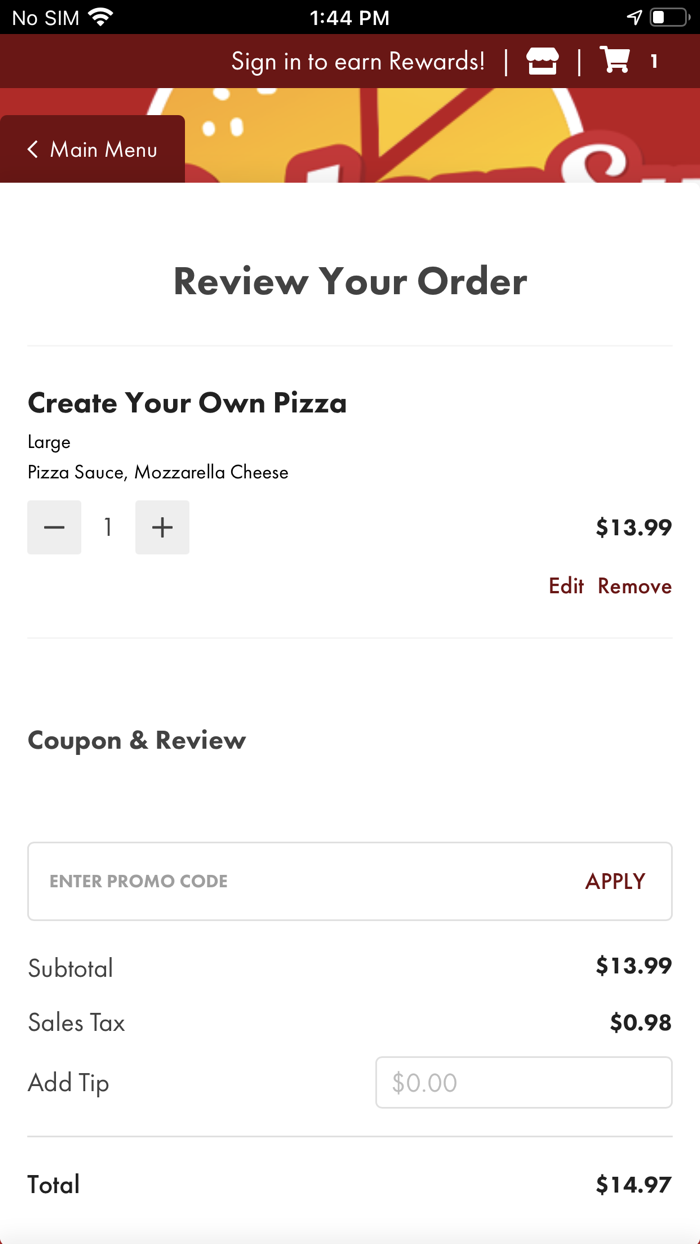Decrease pizza quantity with the minus button
700x1244 pixels.
[54, 527]
